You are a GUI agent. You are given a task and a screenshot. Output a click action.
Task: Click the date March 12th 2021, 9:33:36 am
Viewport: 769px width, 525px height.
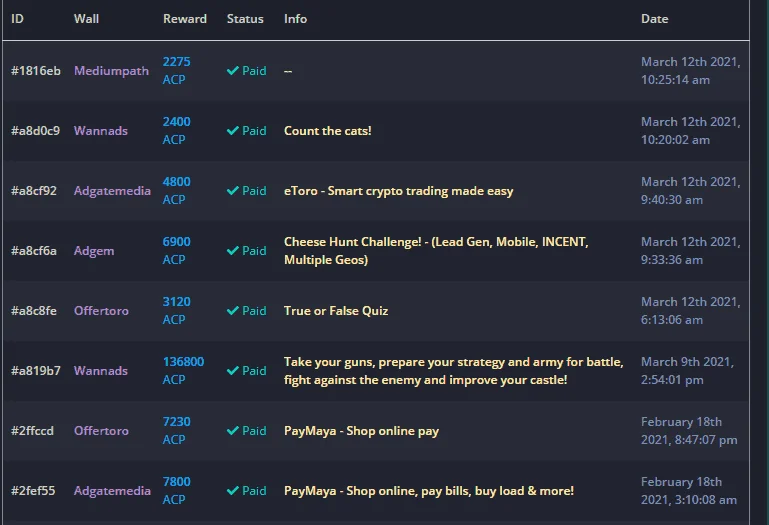pyautogui.click(x=691, y=251)
